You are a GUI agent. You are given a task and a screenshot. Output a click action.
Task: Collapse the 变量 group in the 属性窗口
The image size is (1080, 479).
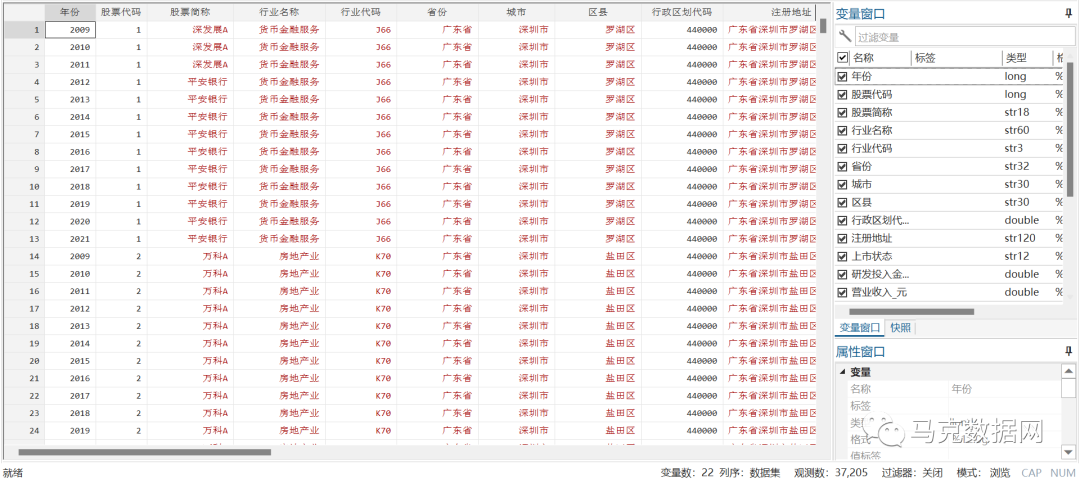(x=842, y=372)
